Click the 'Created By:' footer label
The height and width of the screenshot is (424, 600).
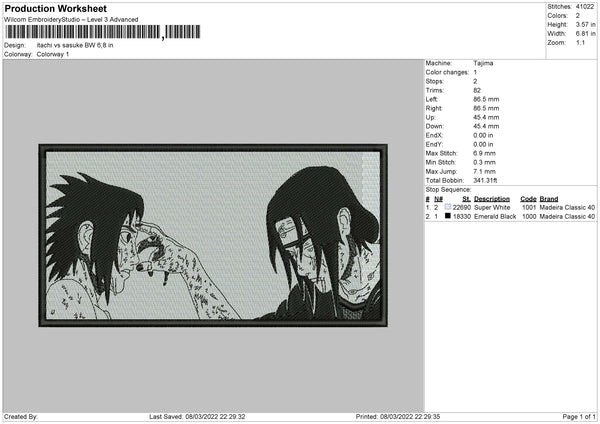[21, 416]
